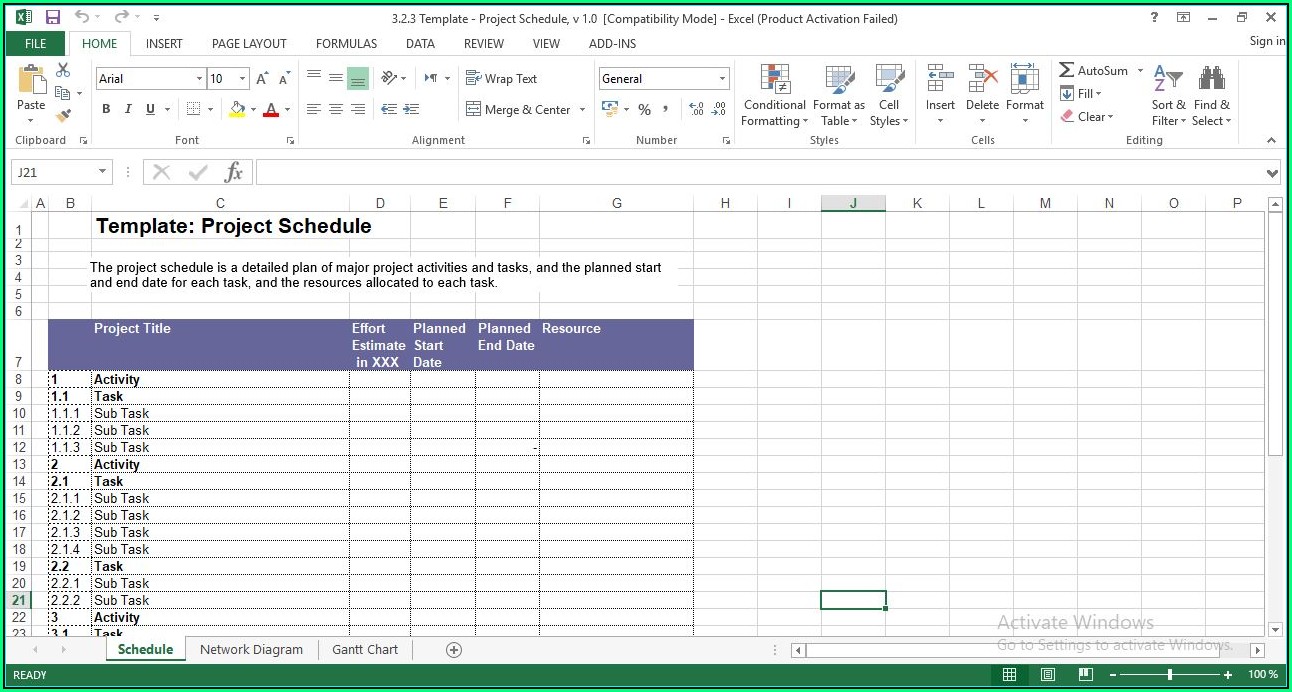Click the Find & Select binoculars icon
The width and height of the screenshot is (1292, 692).
(x=1211, y=80)
